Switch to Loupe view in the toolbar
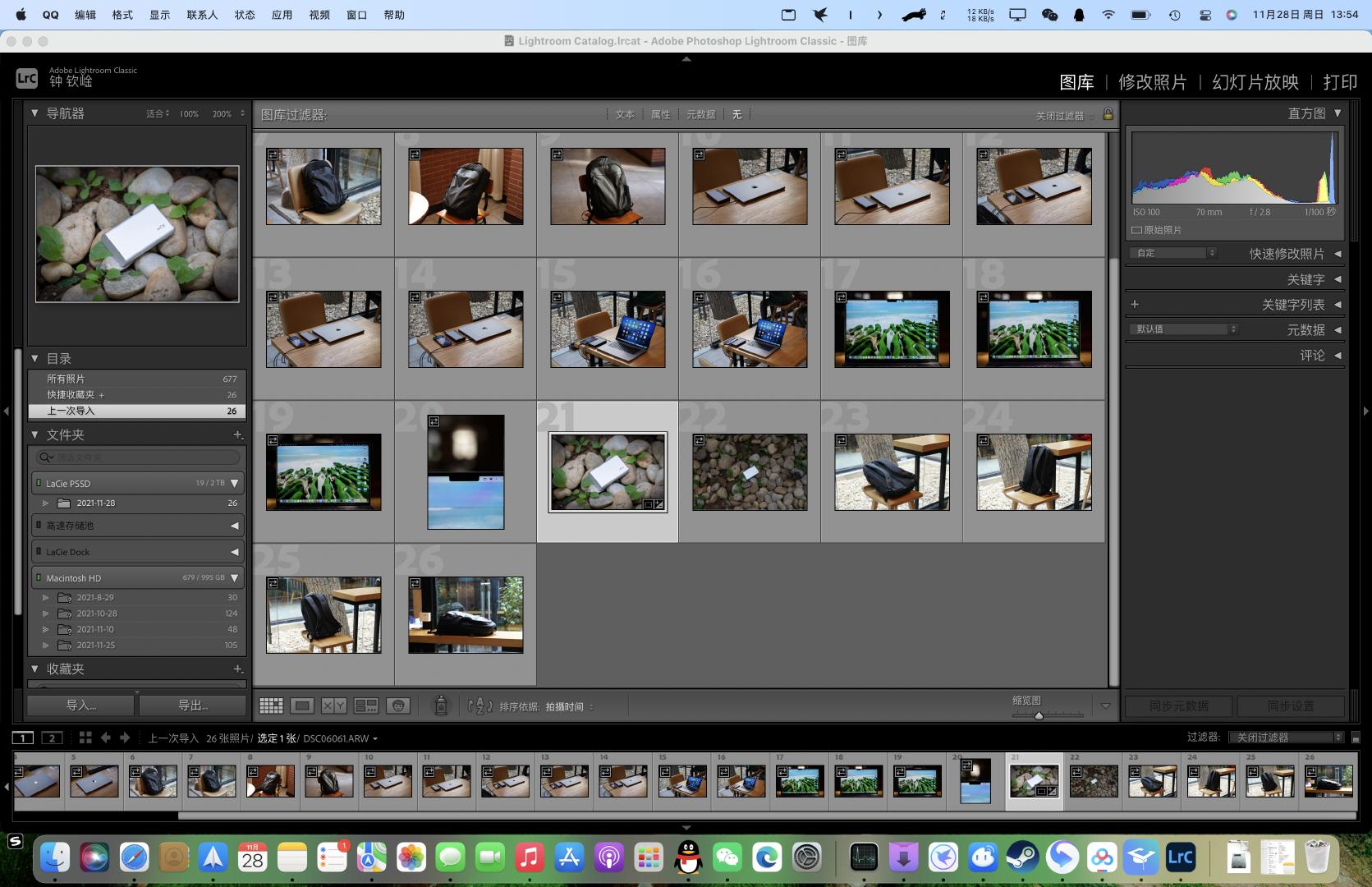Viewport: 1372px width, 887px height. pyautogui.click(x=302, y=705)
